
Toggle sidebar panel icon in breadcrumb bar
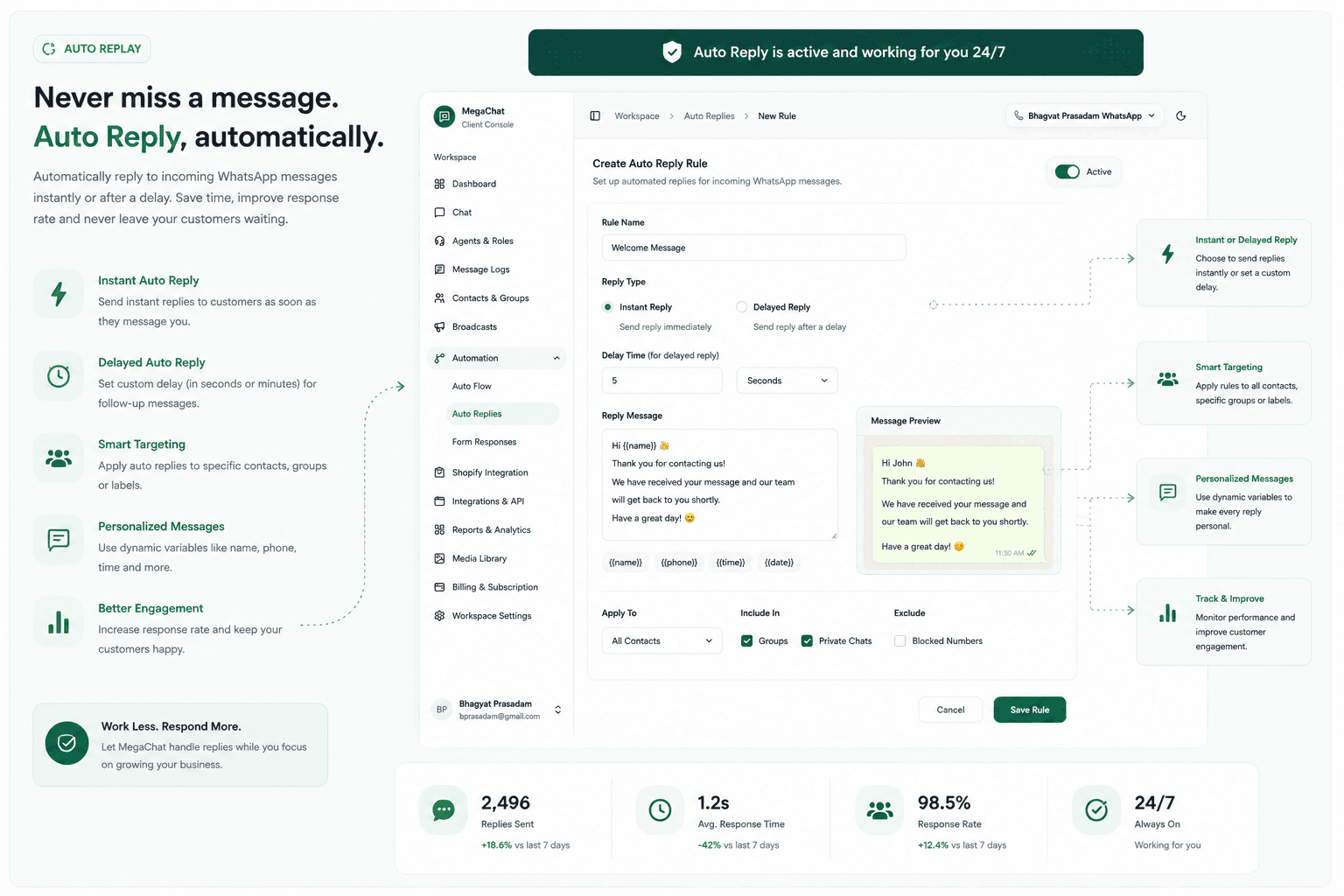(x=595, y=115)
